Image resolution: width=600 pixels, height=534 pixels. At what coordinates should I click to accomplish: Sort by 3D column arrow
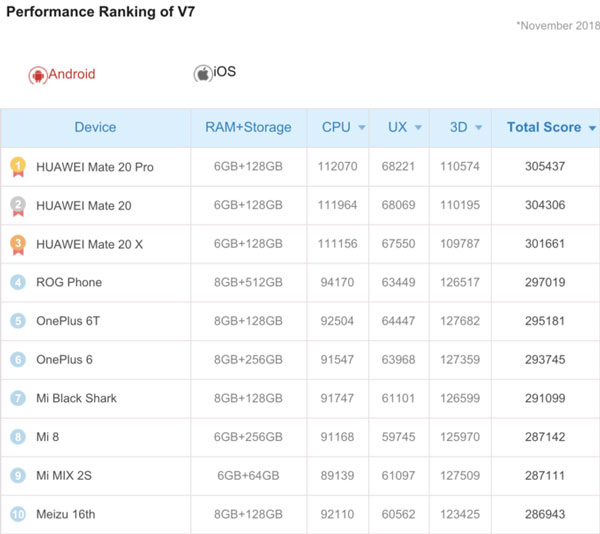point(479,128)
